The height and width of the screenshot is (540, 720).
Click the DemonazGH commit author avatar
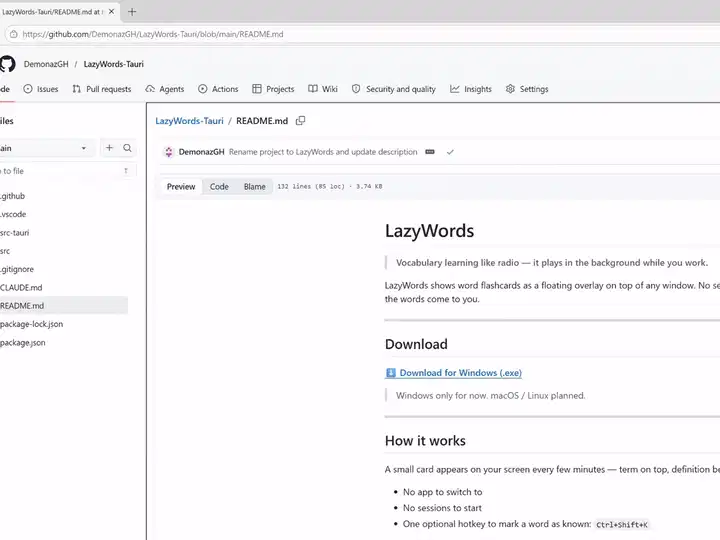169,152
